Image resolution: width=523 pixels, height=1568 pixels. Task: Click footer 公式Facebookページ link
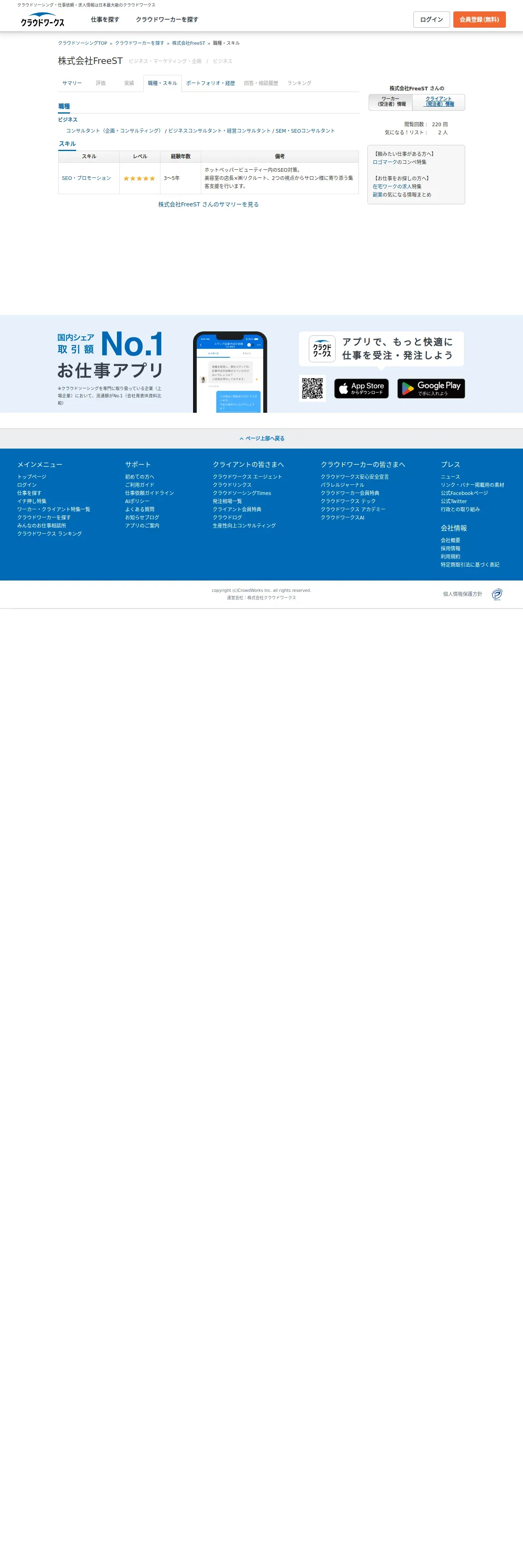coord(465,493)
